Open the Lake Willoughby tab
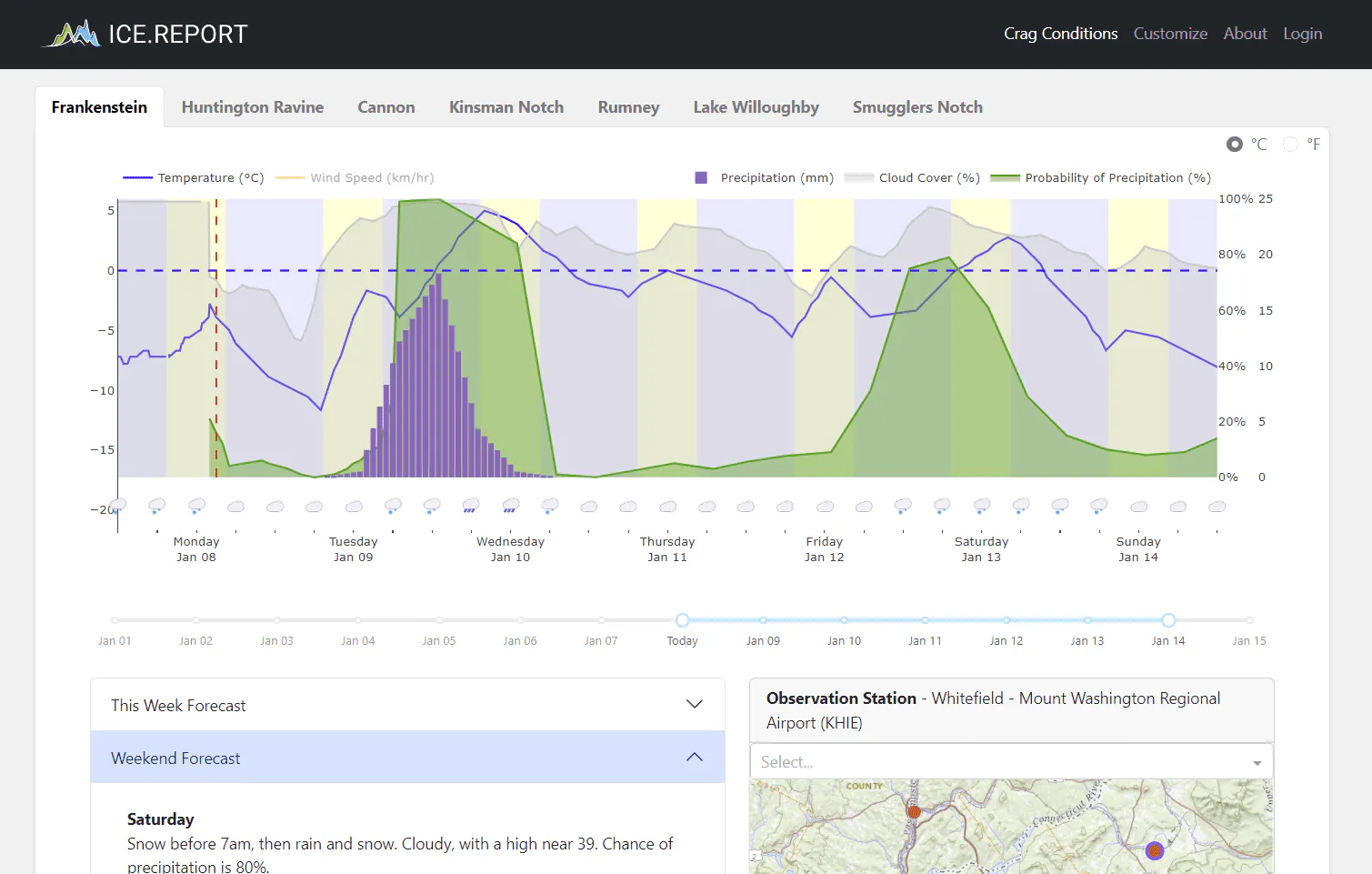Viewport: 1372px width, 874px height. 756,107
